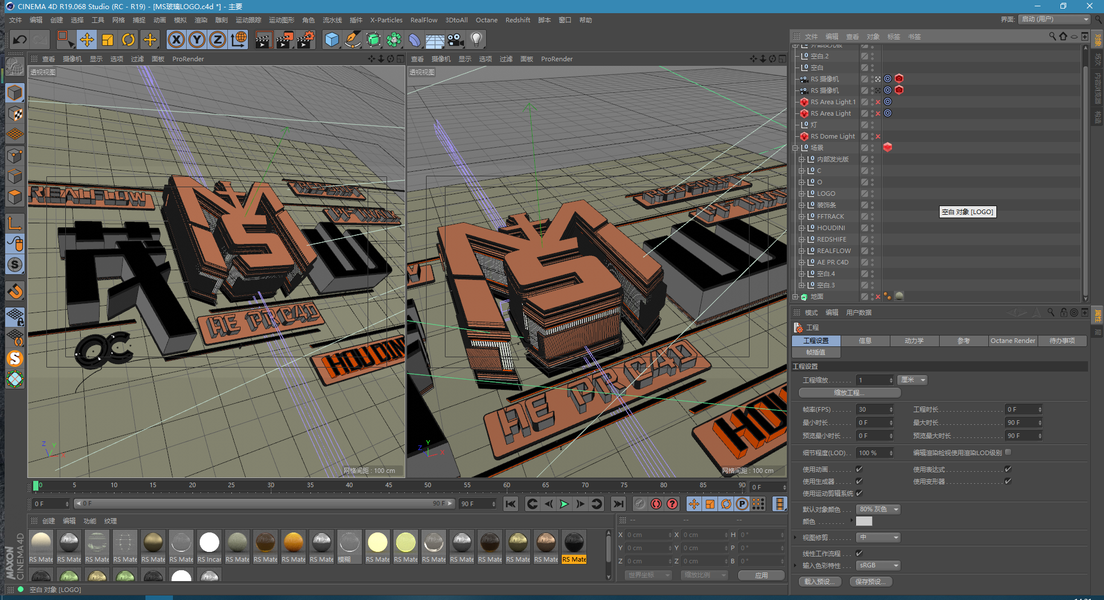
Task: Select Texture mode checkered icon
Action: (x=15, y=113)
